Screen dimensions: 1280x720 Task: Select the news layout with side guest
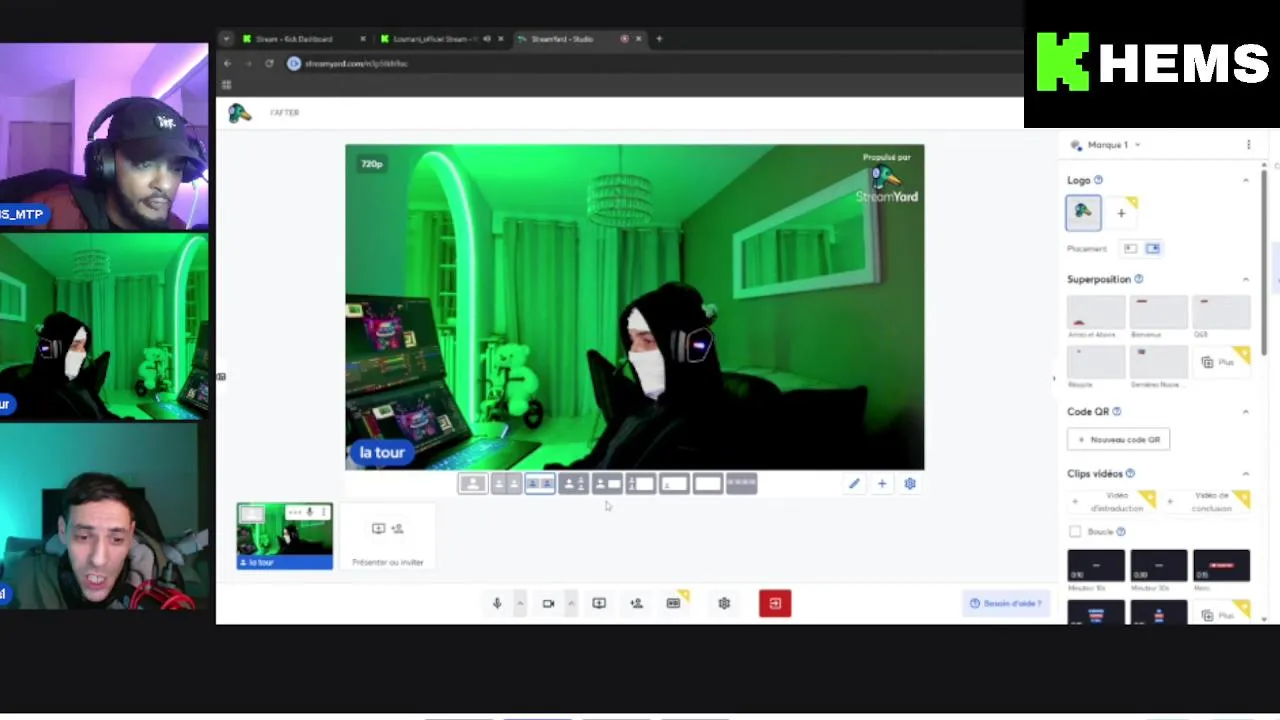click(607, 485)
